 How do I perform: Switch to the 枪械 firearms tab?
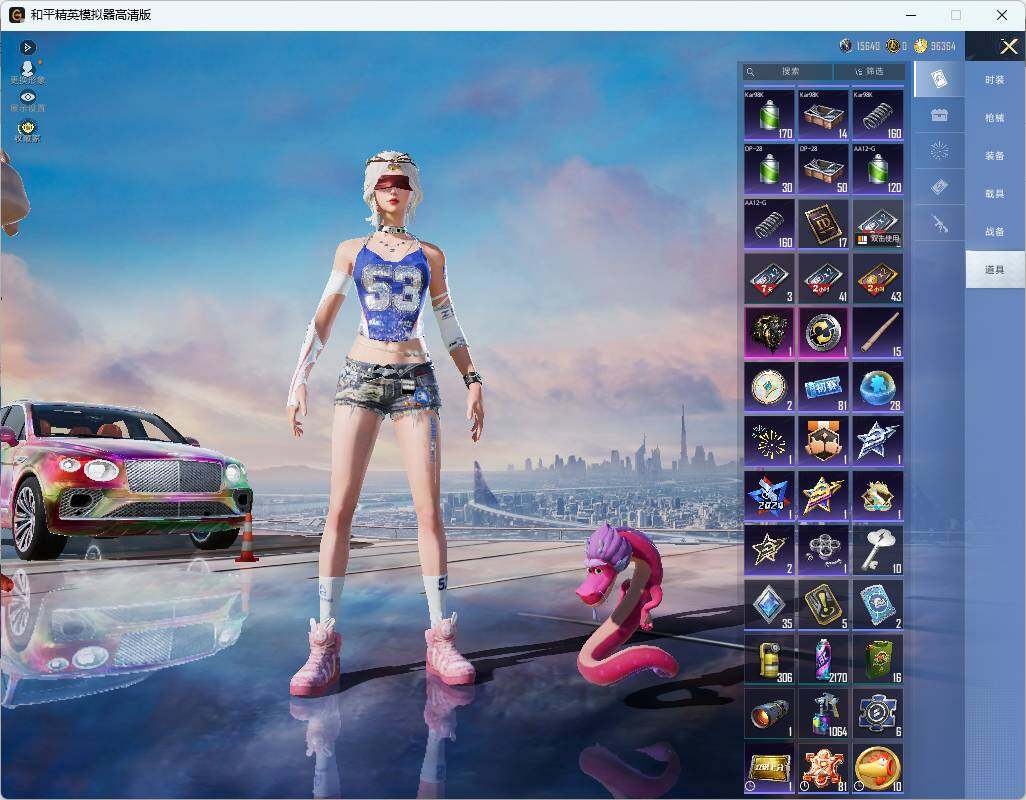click(x=995, y=118)
